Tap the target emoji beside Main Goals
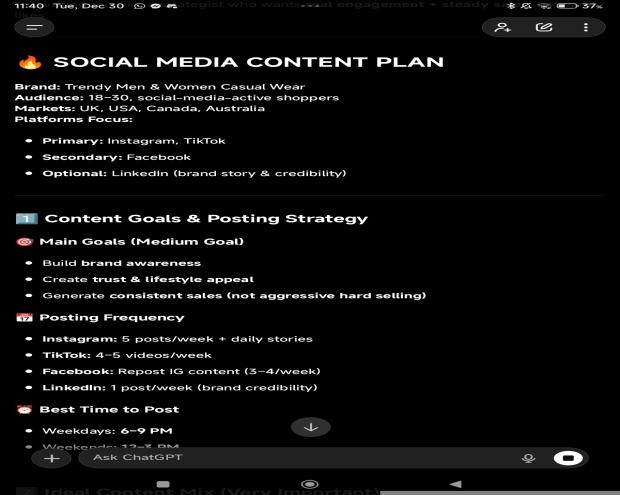Viewport: 620px width, 495px height. tap(25, 242)
